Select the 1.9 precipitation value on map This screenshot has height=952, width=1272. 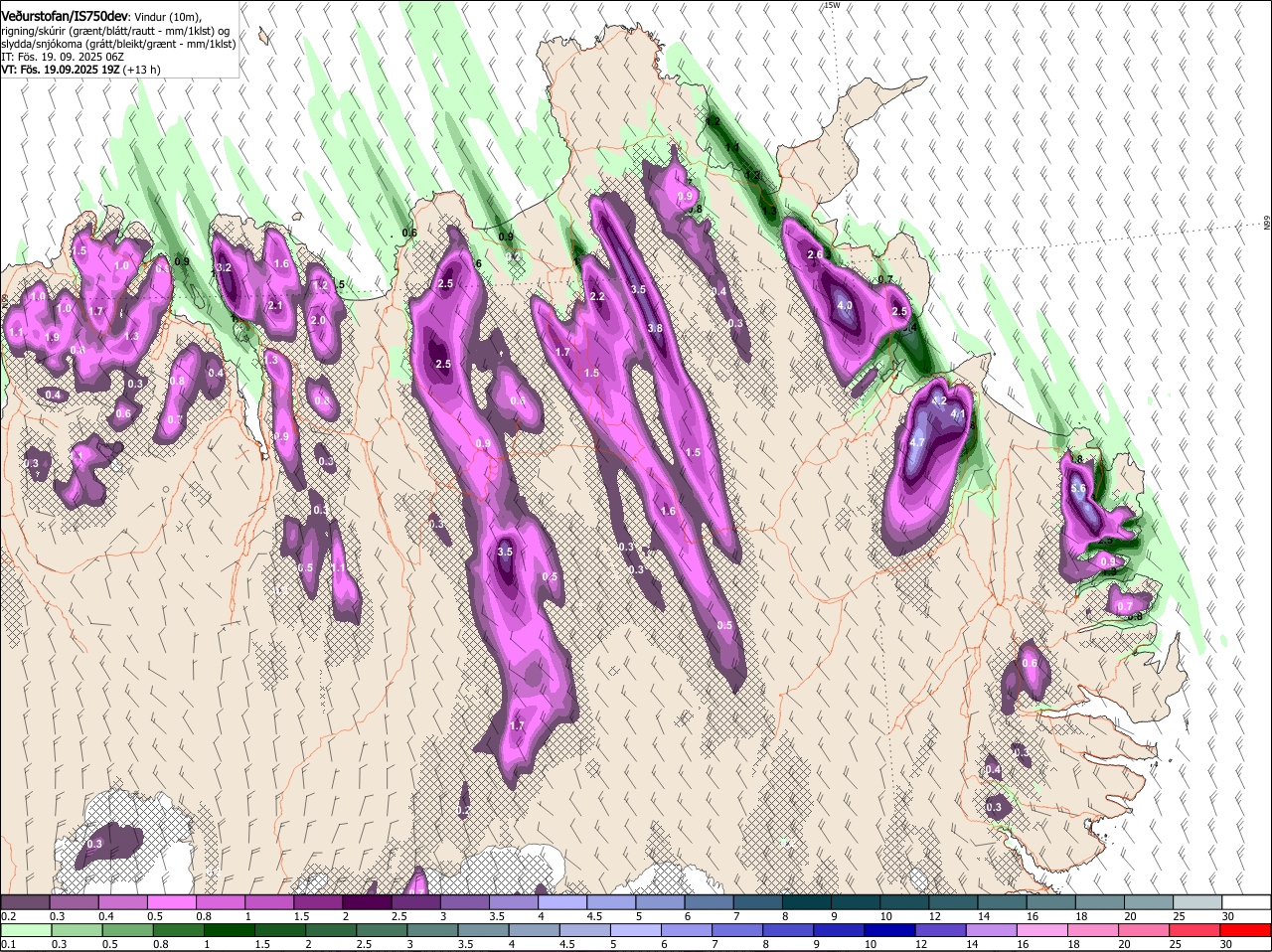[x=52, y=337]
